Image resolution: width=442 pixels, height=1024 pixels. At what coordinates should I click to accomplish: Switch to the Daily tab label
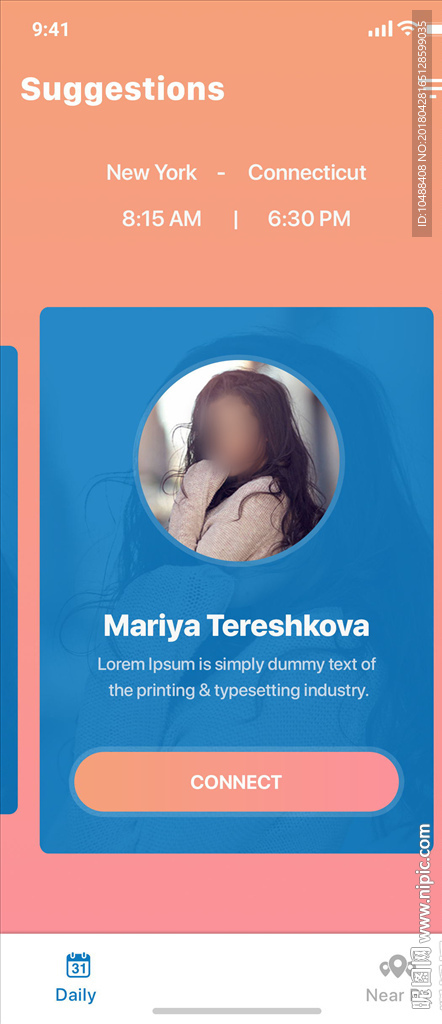click(x=76, y=995)
